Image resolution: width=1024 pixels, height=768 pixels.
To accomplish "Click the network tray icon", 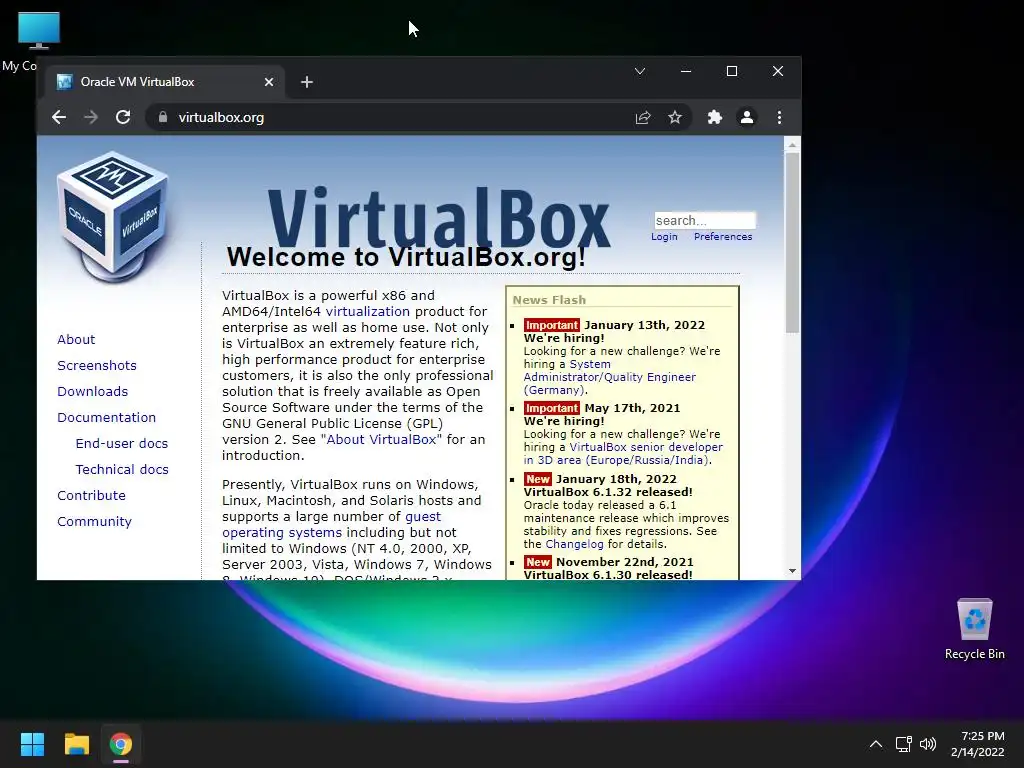I will click(x=904, y=744).
